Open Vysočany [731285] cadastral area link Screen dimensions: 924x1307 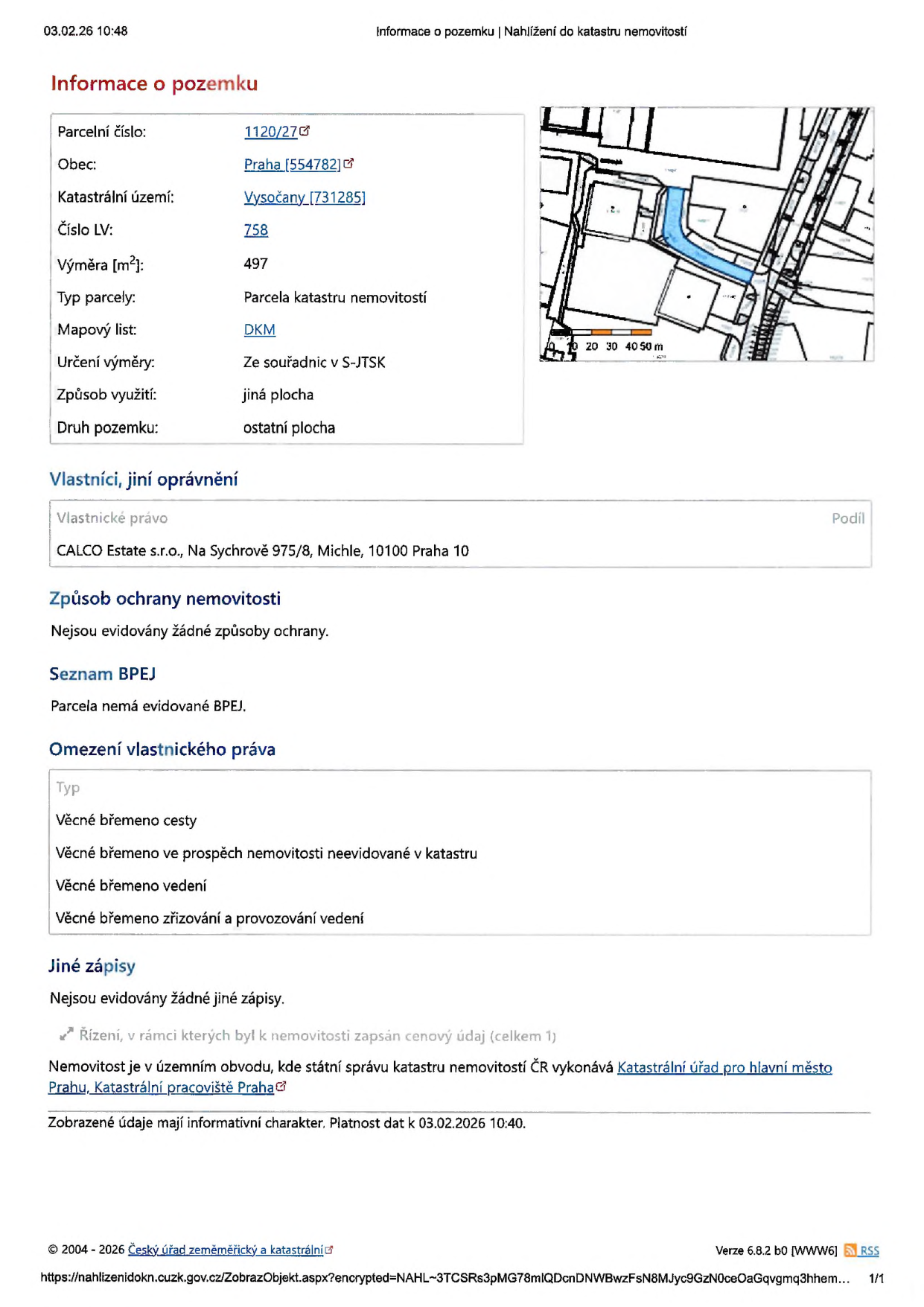tap(305, 197)
